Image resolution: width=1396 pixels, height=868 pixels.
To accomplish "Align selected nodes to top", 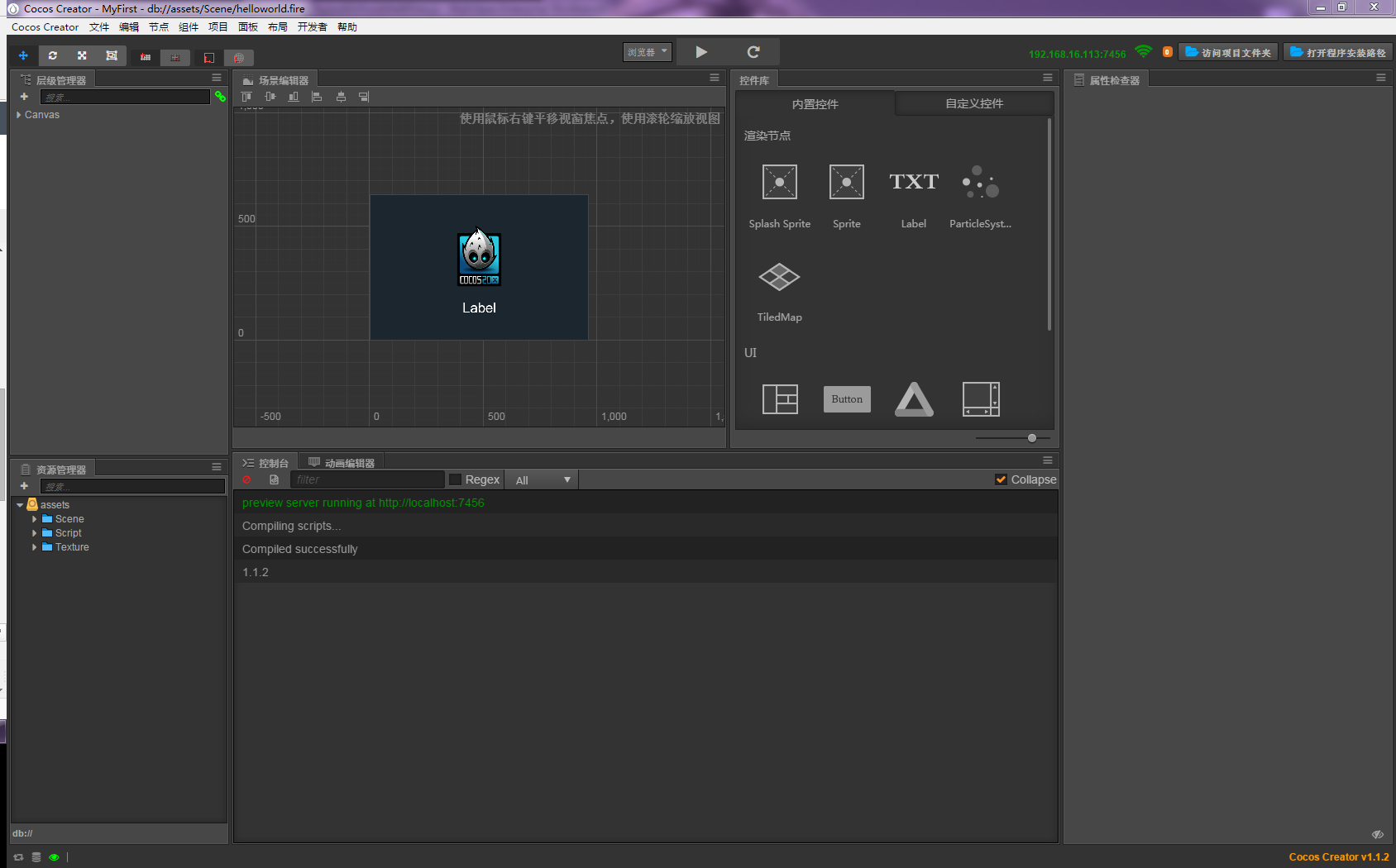I will 246,97.
